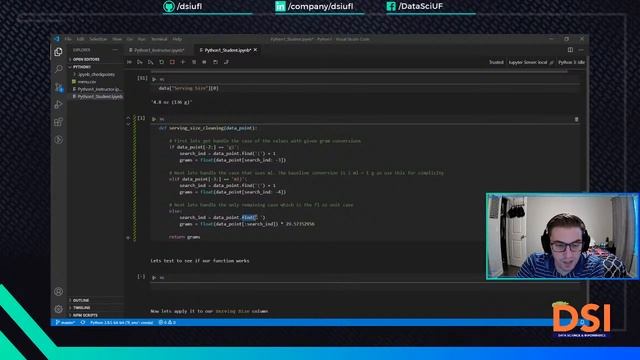Open Explorer more actions ellipsis

coord(115,50)
